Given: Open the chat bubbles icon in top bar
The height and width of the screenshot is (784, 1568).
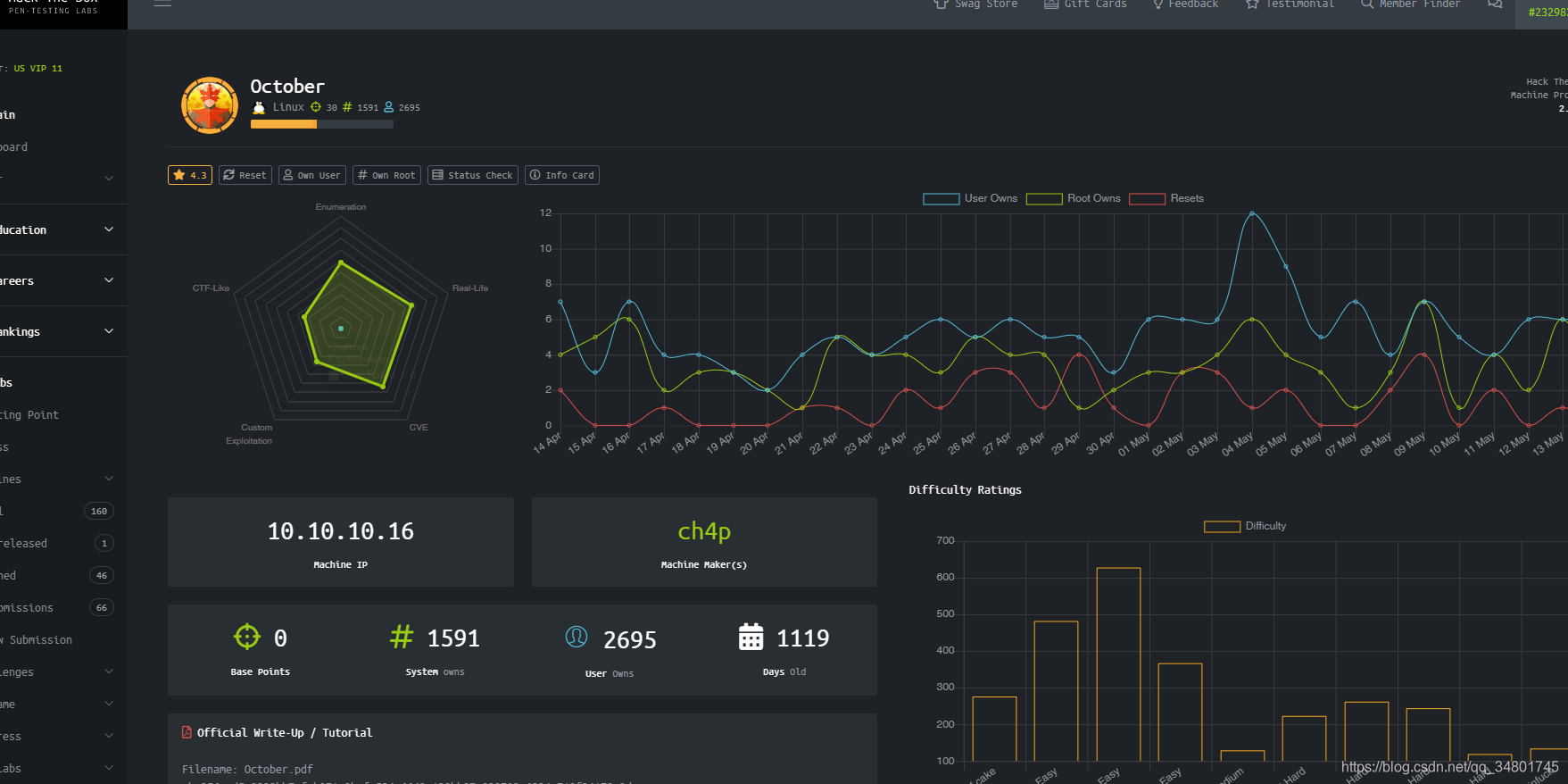Looking at the screenshot, I should click(1495, 4).
